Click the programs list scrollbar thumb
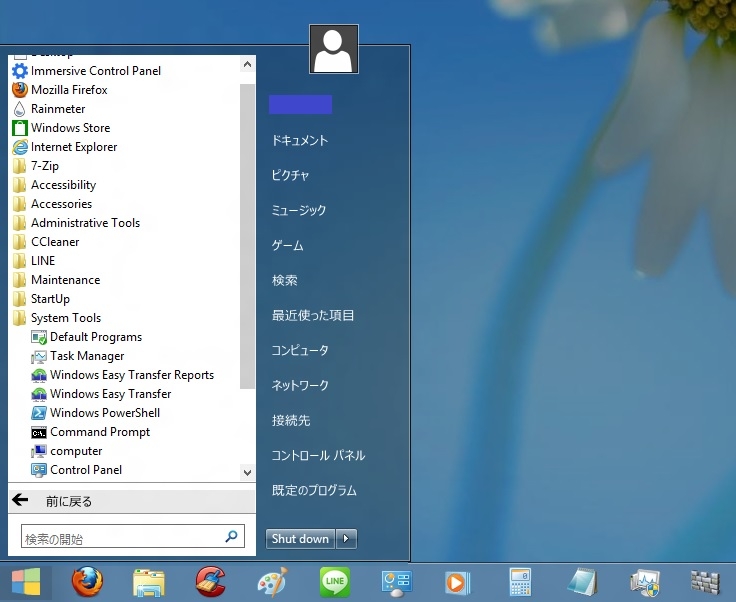The width and height of the screenshot is (736, 602). 247,236
